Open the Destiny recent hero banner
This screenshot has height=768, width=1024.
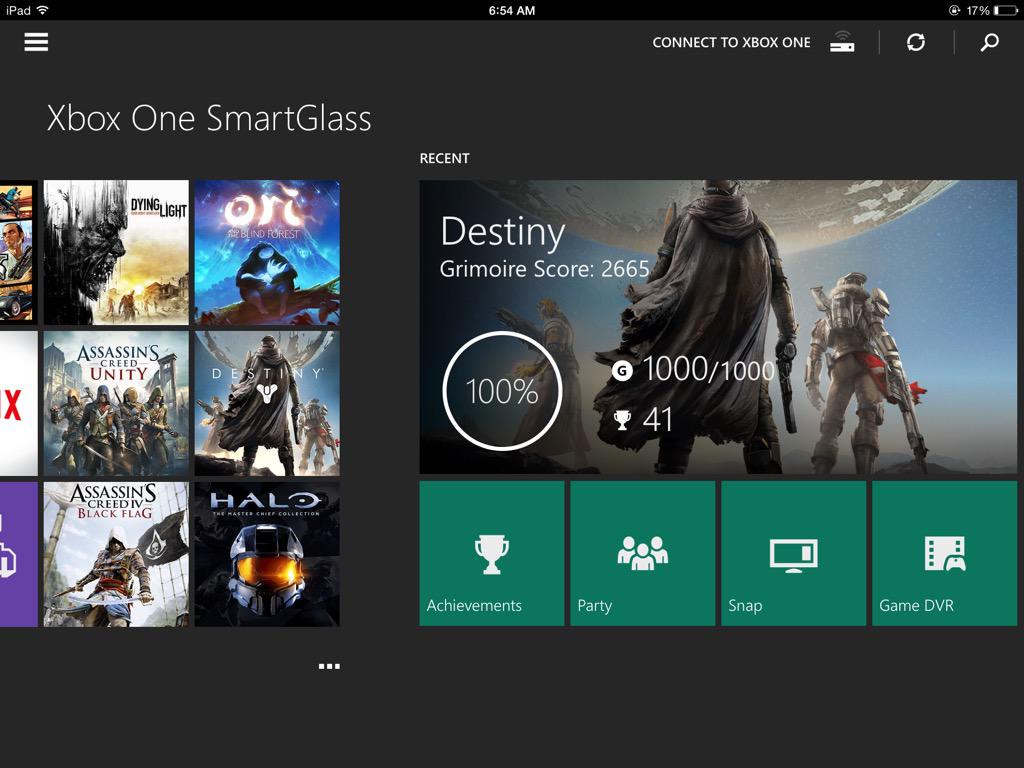click(718, 327)
